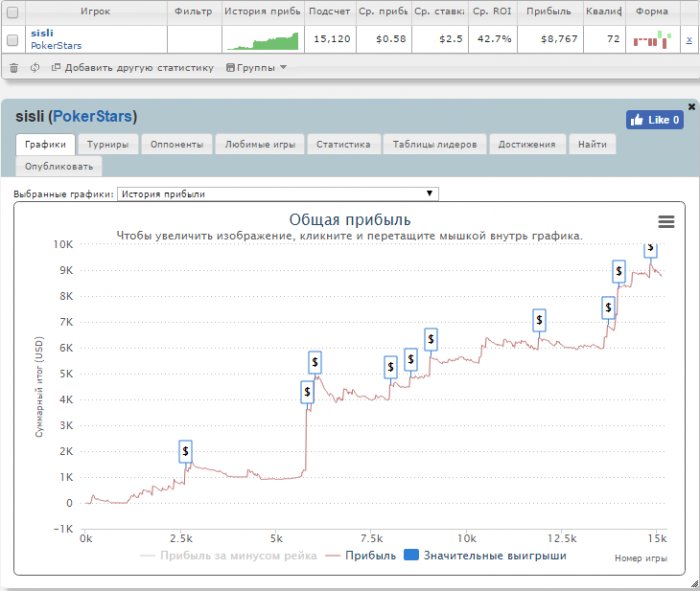
Task: Toggle Значительные выигрыши blue legend swatch
Action: (x=411, y=555)
